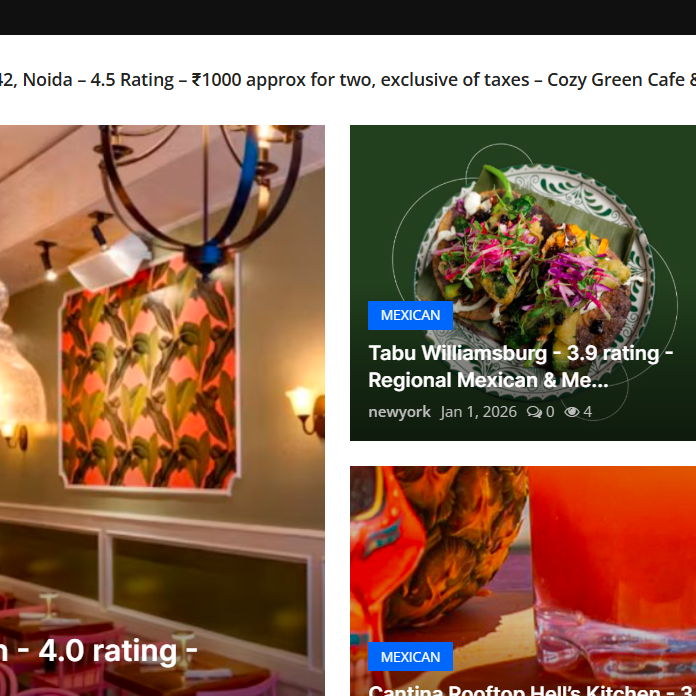Open MEXICAN category badge on Tabu Williamsburg card
Screen dimensions: 696x696
click(x=410, y=315)
